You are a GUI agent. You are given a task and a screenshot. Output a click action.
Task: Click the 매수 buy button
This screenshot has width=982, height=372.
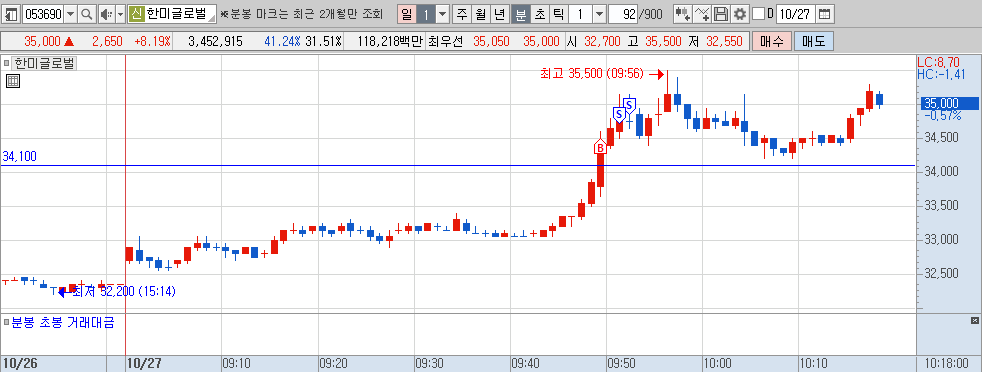(x=772, y=42)
